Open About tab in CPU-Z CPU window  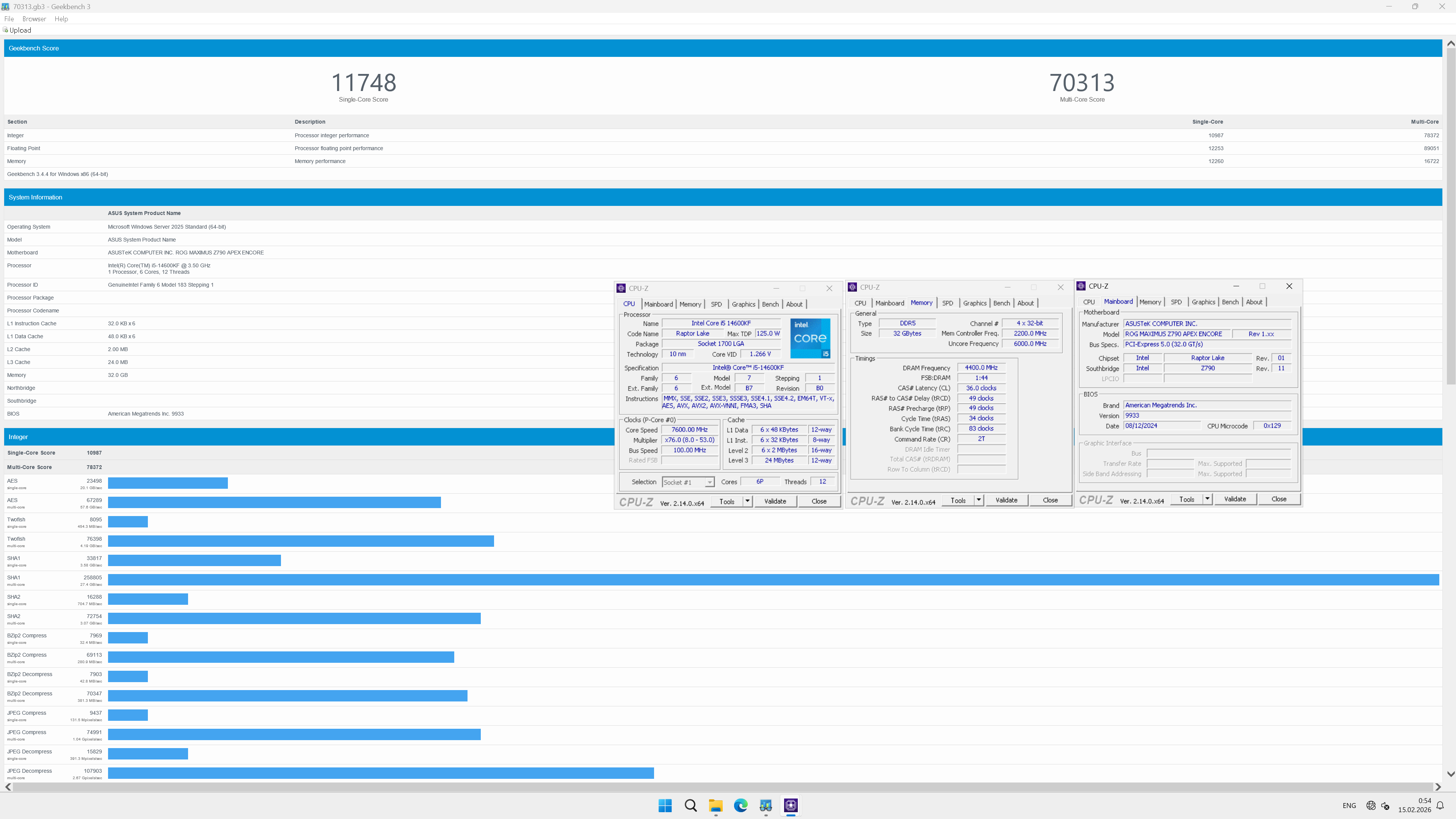pos(794,304)
